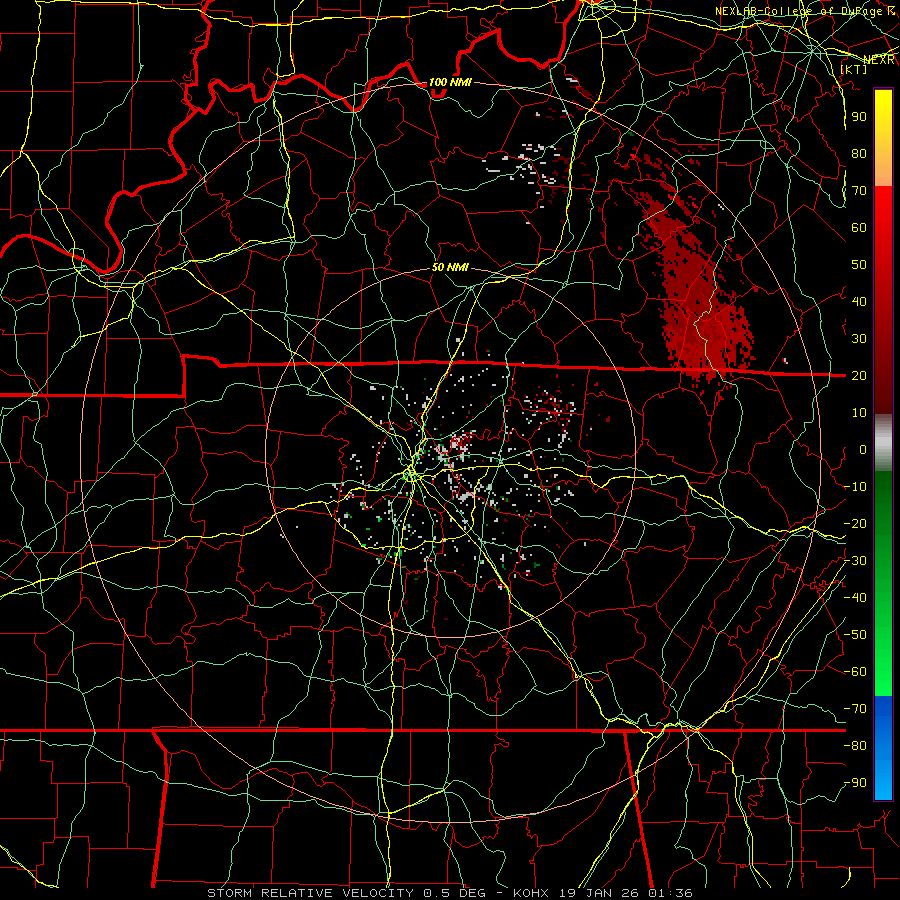Click the 80 value on the color scale
900x900 pixels.
pyautogui.click(x=859, y=153)
